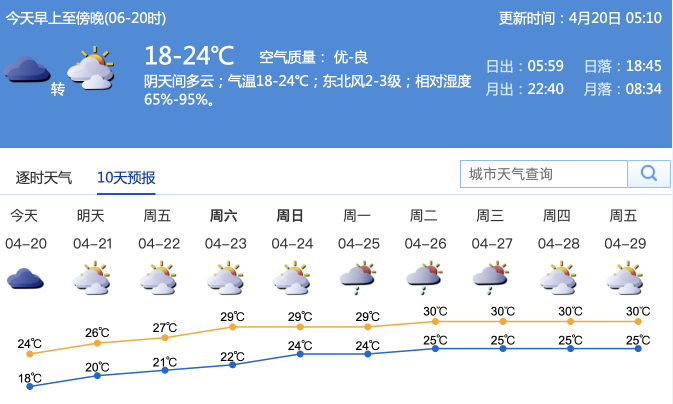Click the 24℃ high point for today
Viewport: 673px width, 404px height.
(x=30, y=354)
